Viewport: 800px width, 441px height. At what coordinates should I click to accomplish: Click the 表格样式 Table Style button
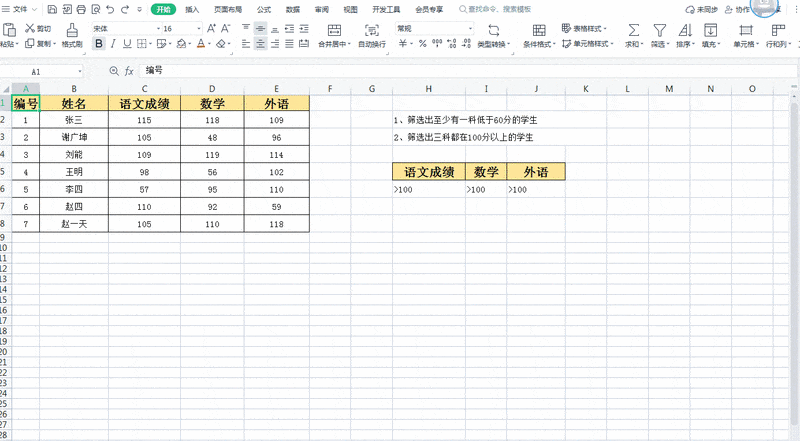tap(585, 29)
